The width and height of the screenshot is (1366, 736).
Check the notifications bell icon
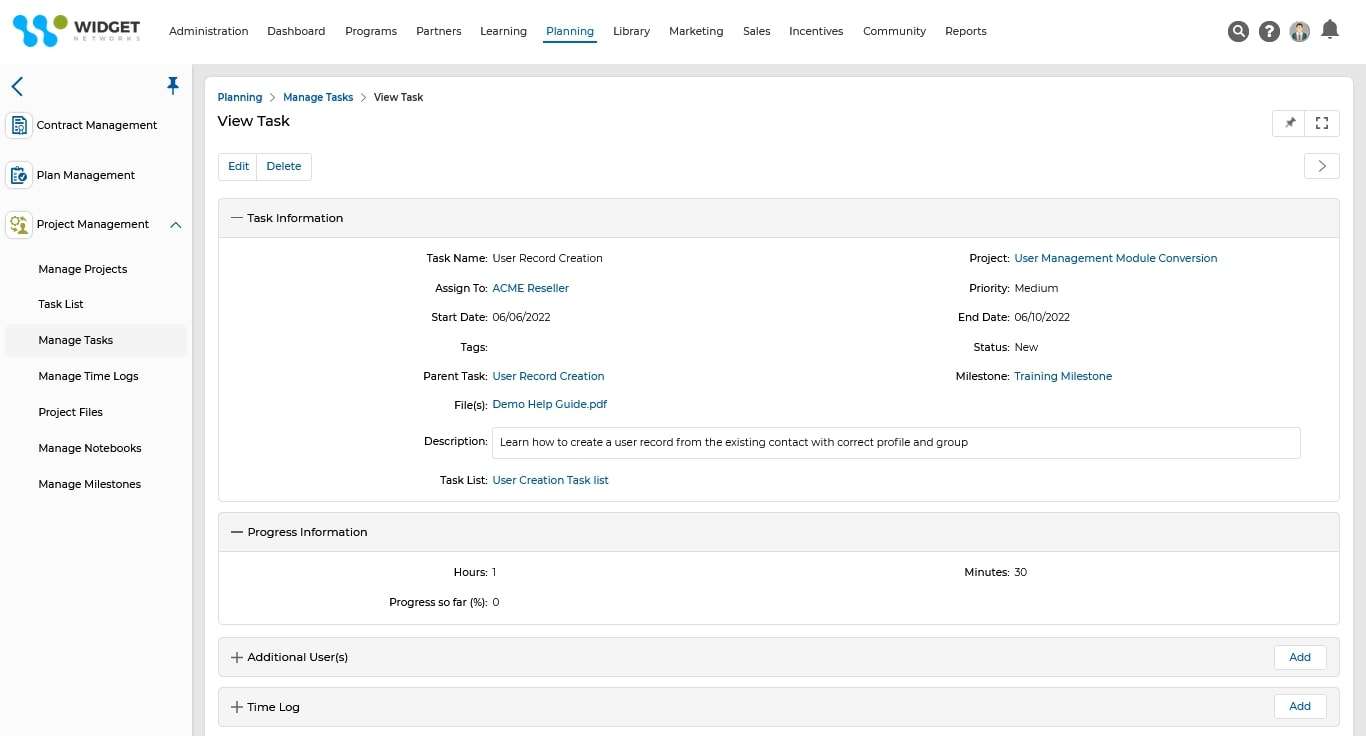click(1330, 30)
